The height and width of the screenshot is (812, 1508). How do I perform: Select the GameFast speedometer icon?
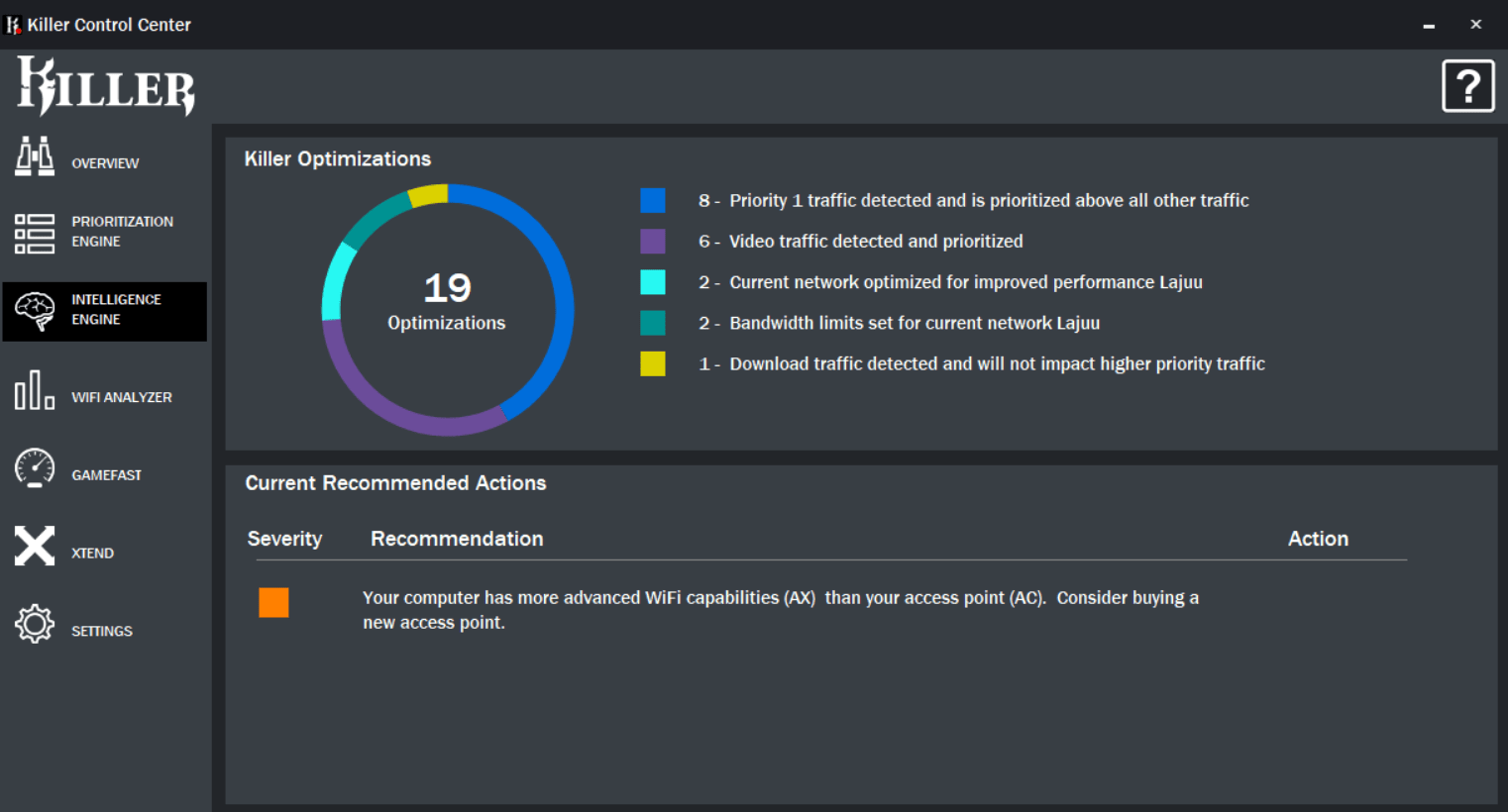pyautogui.click(x=35, y=467)
